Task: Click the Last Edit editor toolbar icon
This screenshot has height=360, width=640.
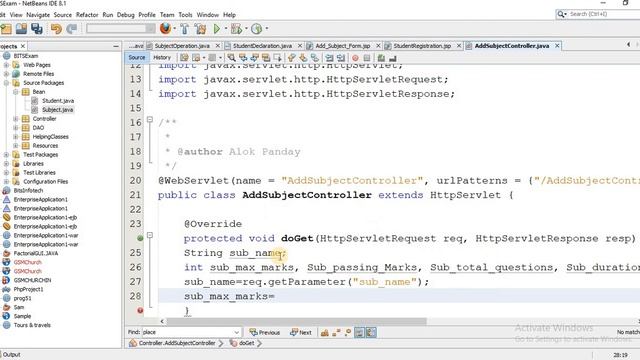Action: (184, 58)
